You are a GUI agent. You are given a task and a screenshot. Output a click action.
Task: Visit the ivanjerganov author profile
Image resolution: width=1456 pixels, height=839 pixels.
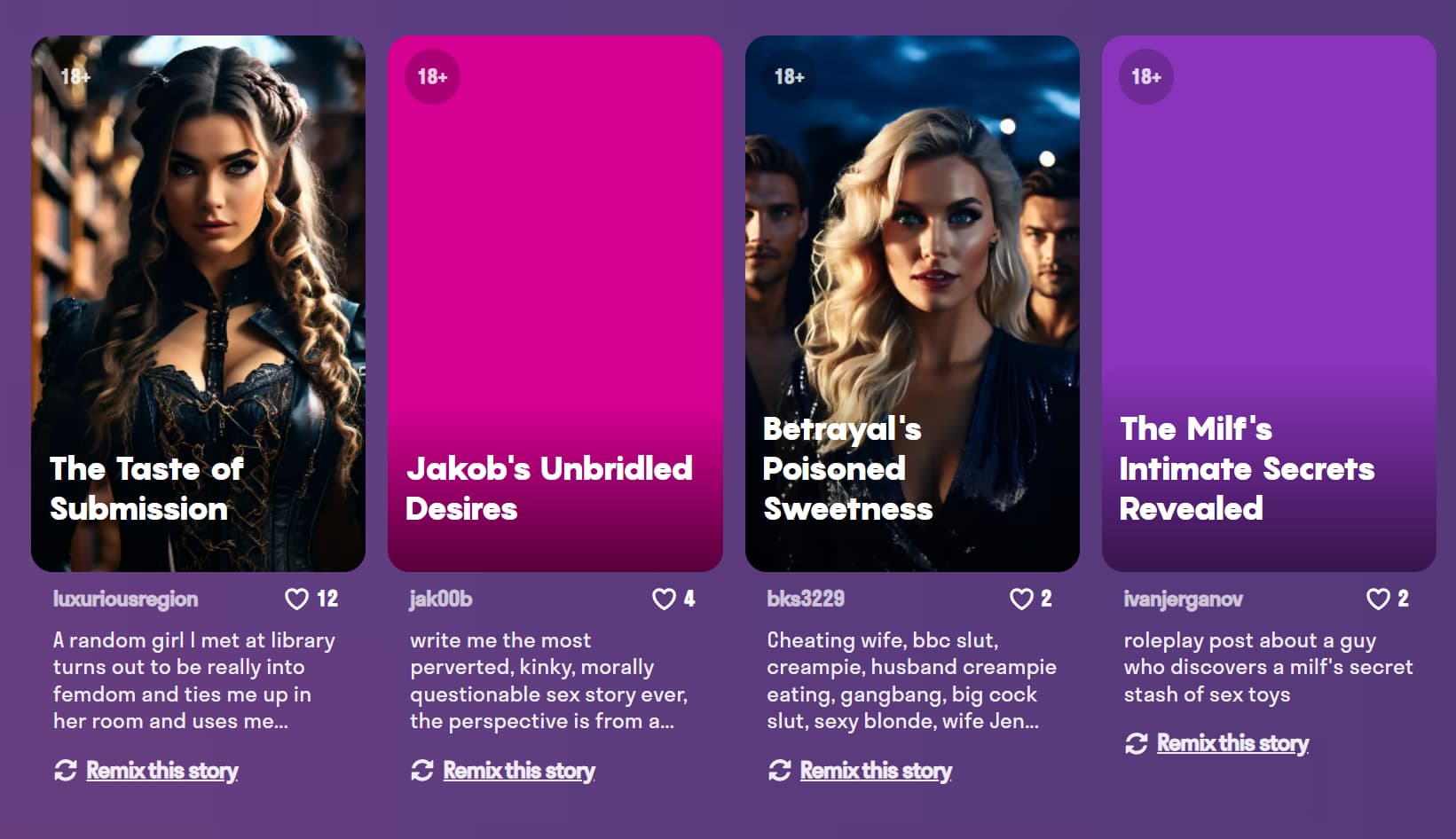(x=1183, y=600)
